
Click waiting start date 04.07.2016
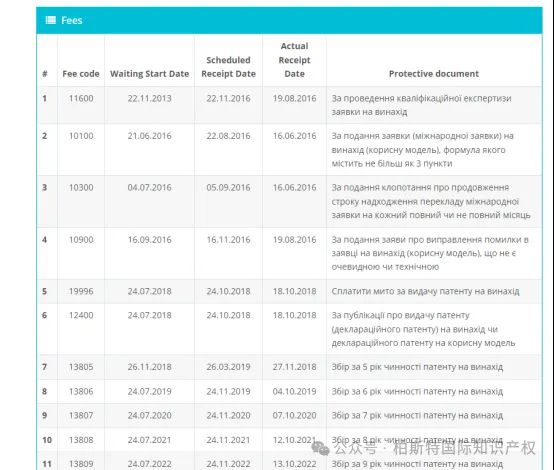coord(149,188)
